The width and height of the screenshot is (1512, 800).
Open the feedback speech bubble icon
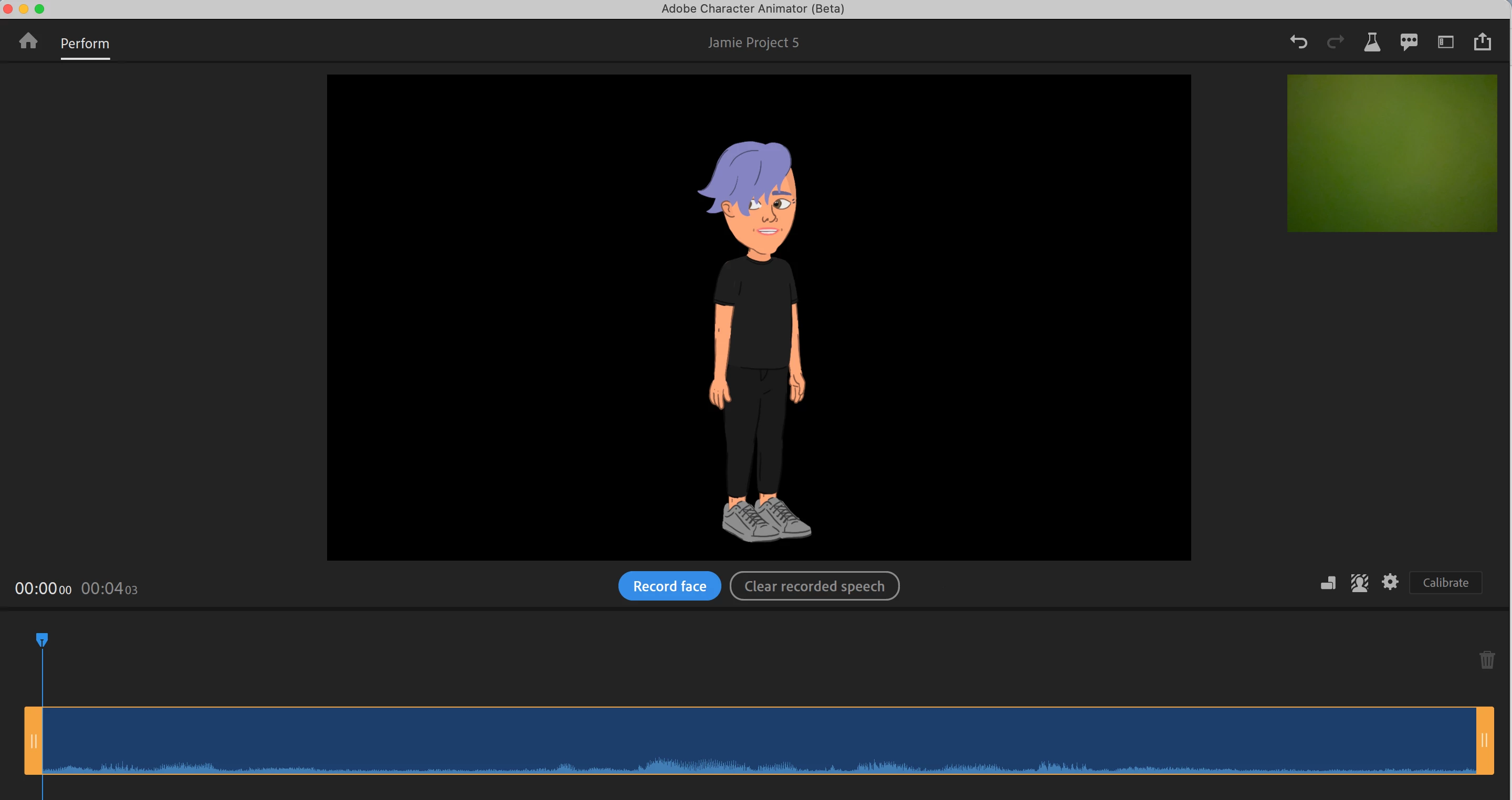click(1409, 41)
